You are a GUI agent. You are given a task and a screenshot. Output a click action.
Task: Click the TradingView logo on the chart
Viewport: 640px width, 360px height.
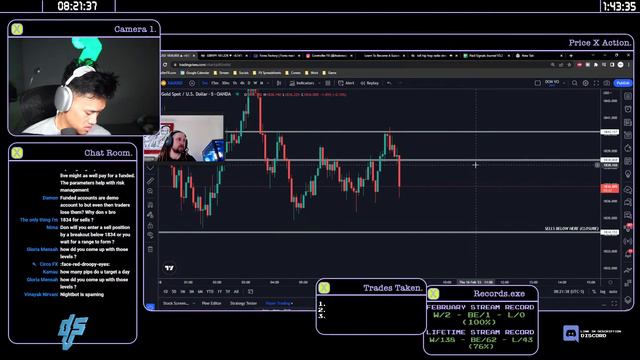click(x=169, y=268)
